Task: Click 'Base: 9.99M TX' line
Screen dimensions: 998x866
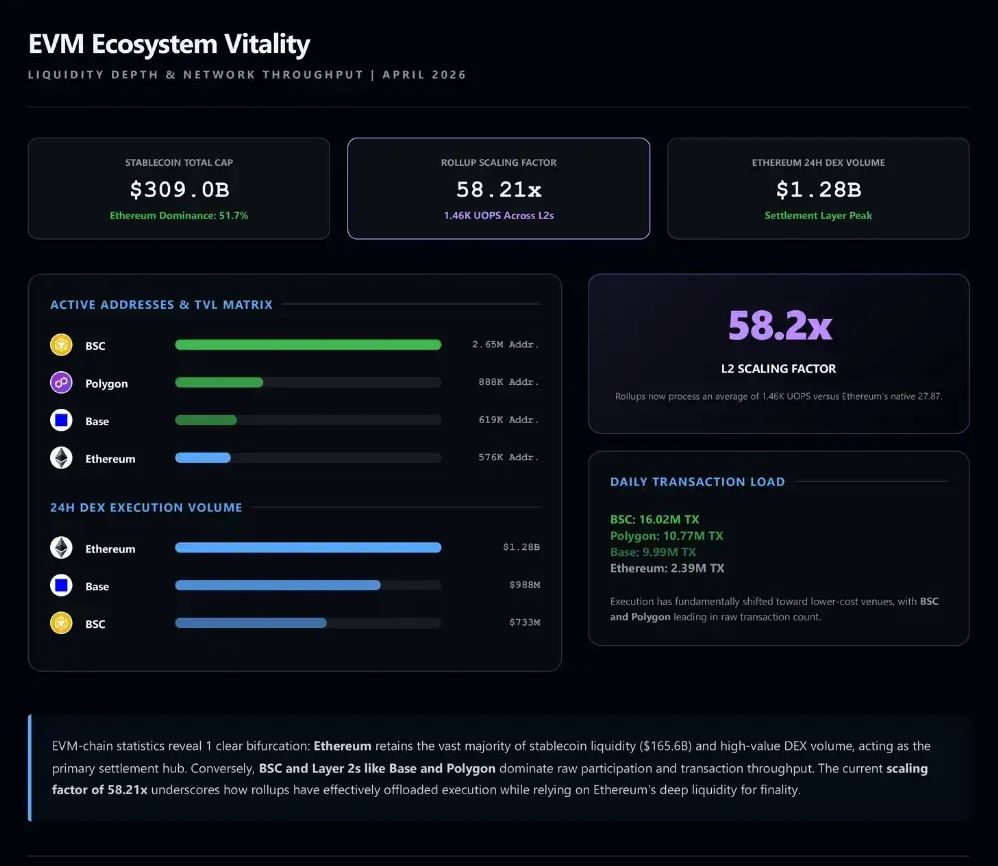Action: (653, 552)
